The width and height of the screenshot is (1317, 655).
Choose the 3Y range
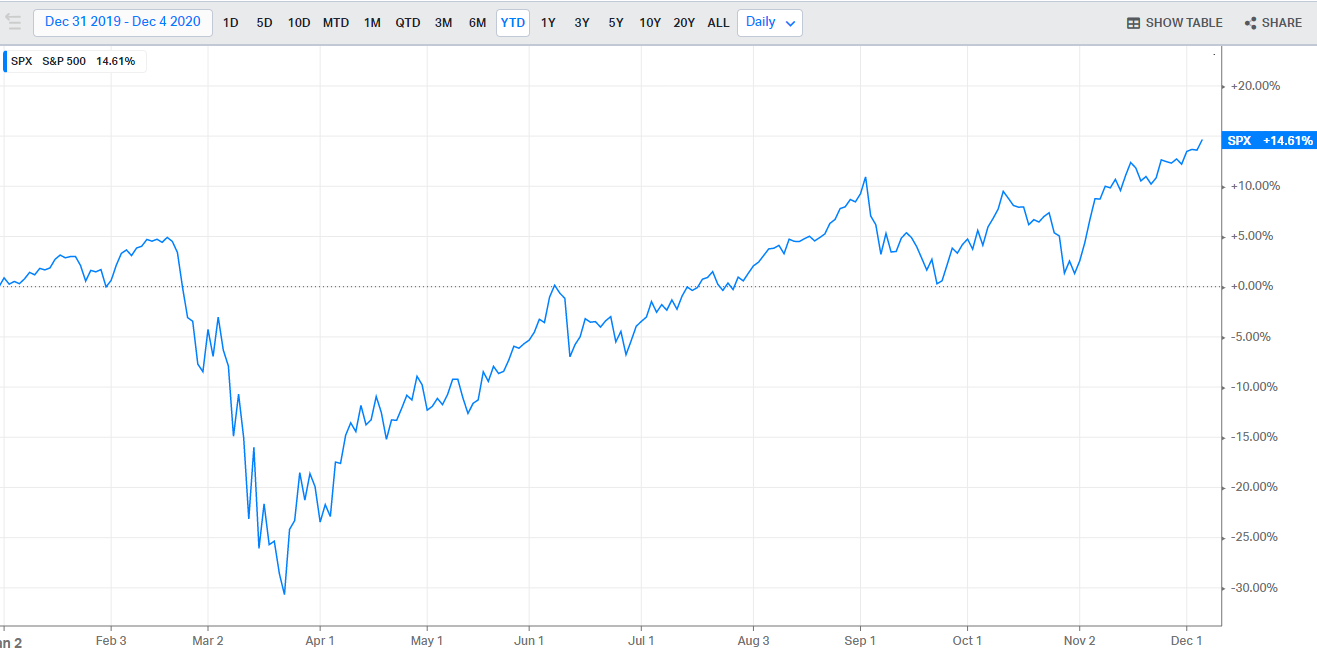click(x=582, y=23)
